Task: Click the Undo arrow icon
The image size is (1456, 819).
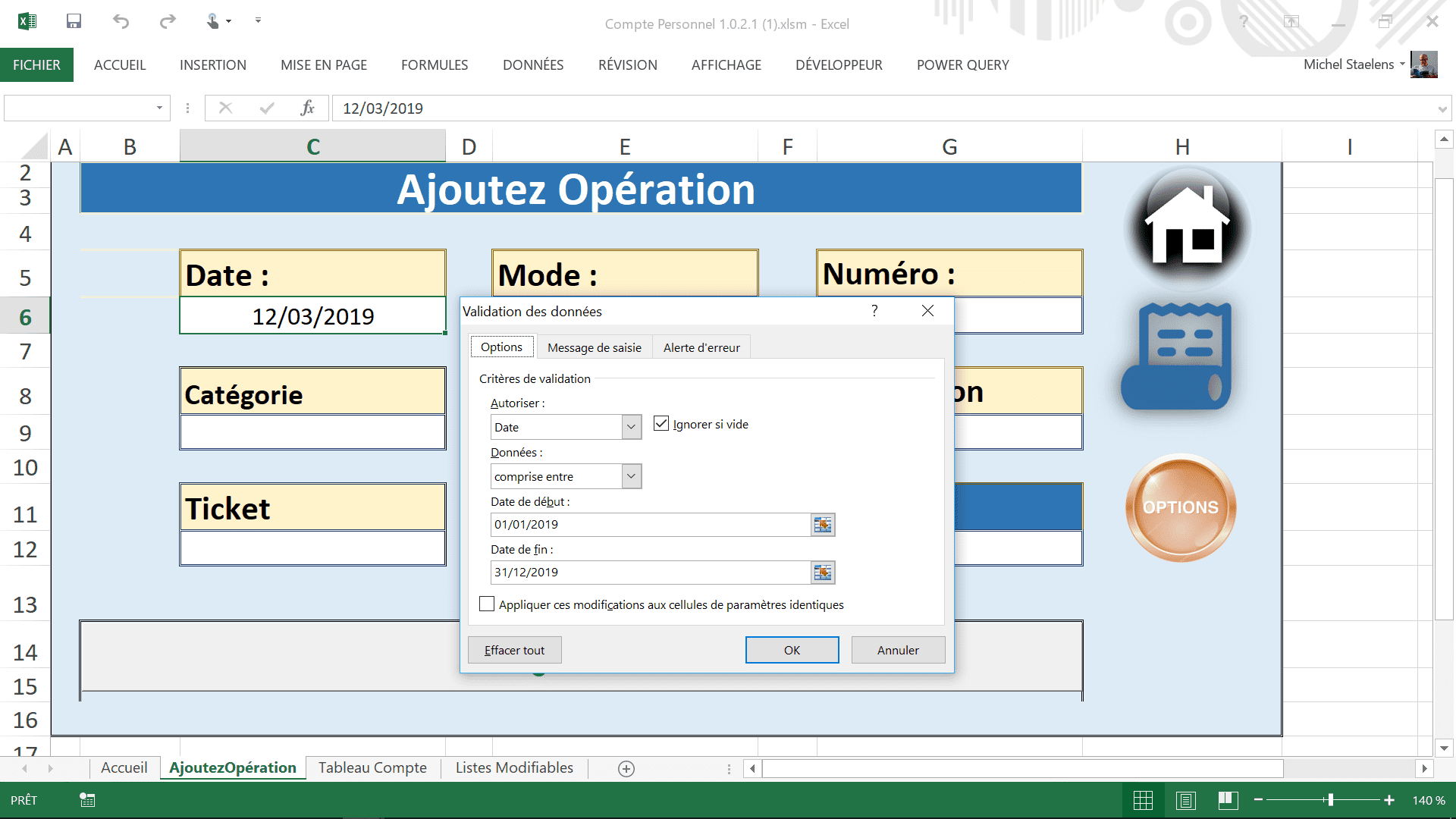Action: [121, 21]
